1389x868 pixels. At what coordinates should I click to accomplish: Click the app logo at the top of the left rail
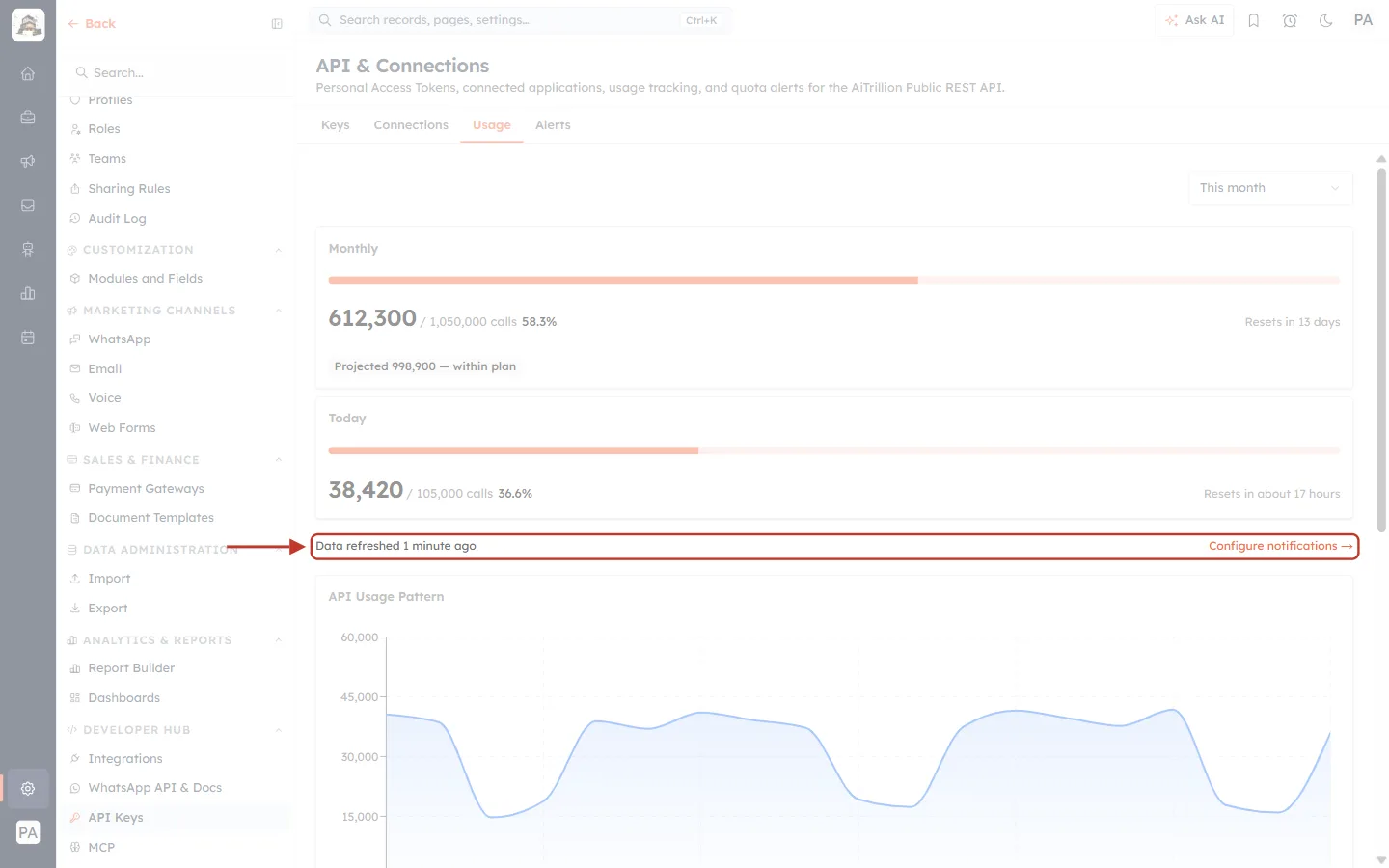28,25
